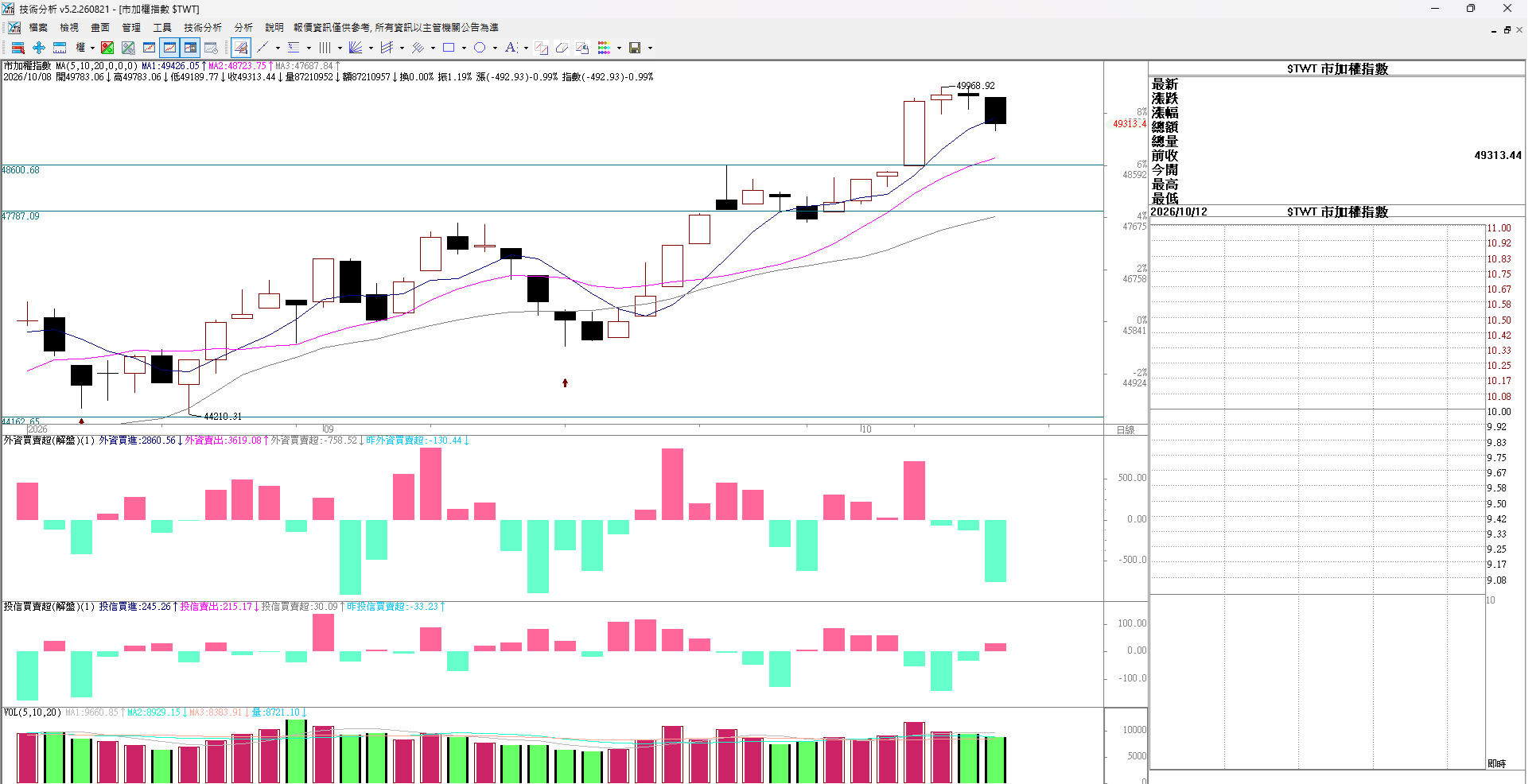Click the 2026/10/12 date label
Image resolution: width=1536 pixels, height=784 pixels.
tap(1179, 212)
